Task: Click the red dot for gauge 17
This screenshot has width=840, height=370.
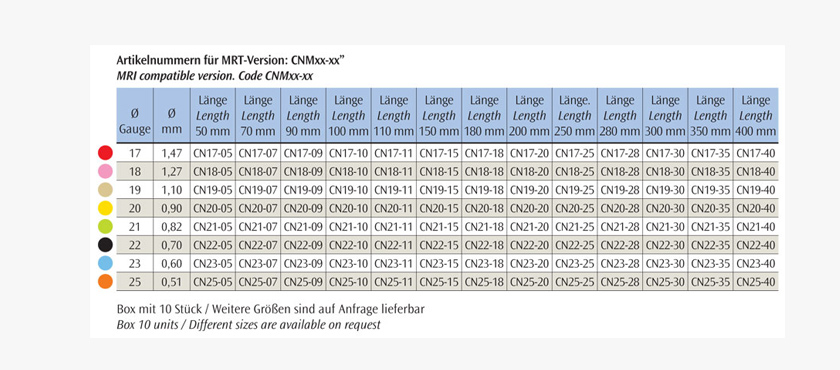Action: click(106, 153)
